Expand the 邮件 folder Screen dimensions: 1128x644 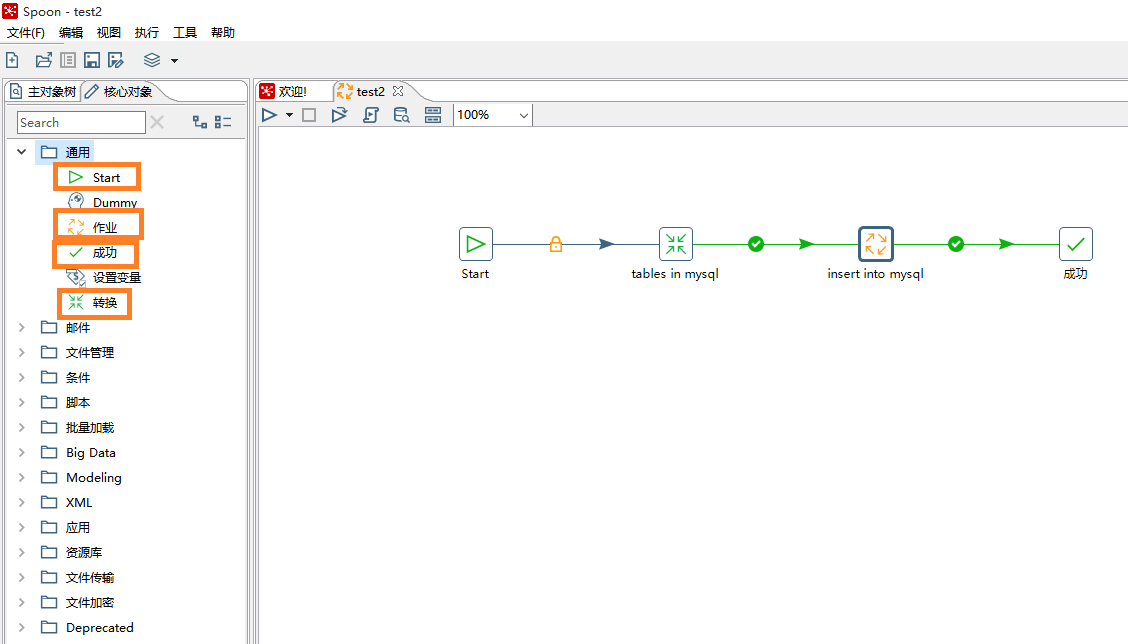point(22,327)
